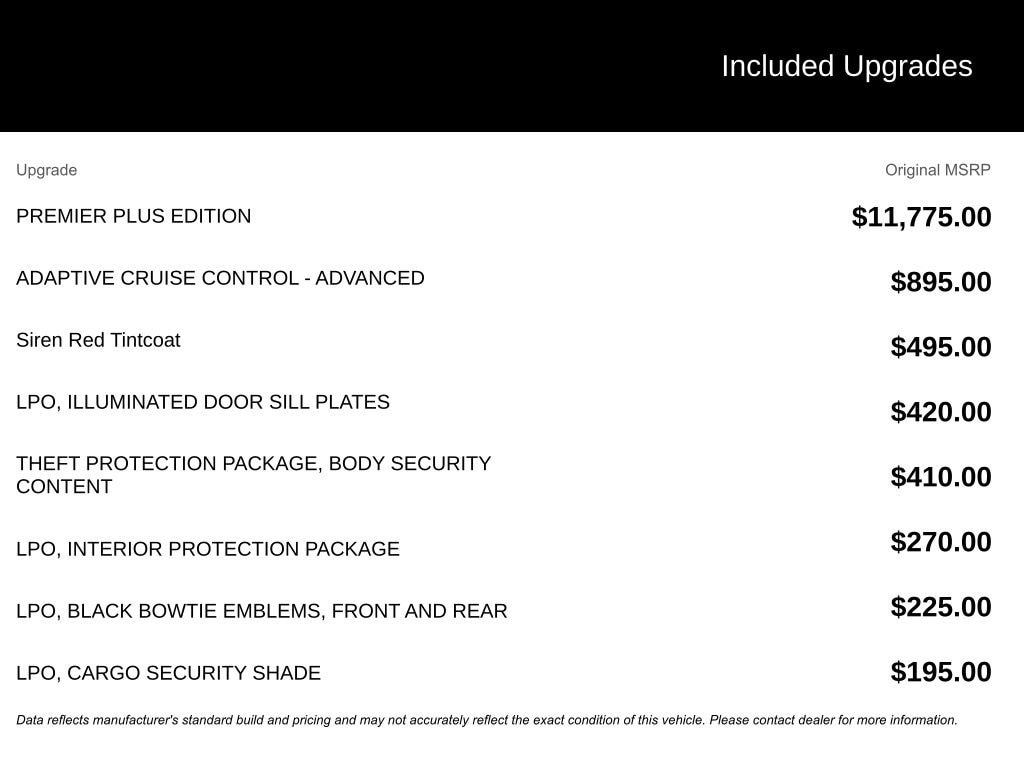The width and height of the screenshot is (1024, 768).
Task: Click the $410.00 price
Action: (x=941, y=477)
